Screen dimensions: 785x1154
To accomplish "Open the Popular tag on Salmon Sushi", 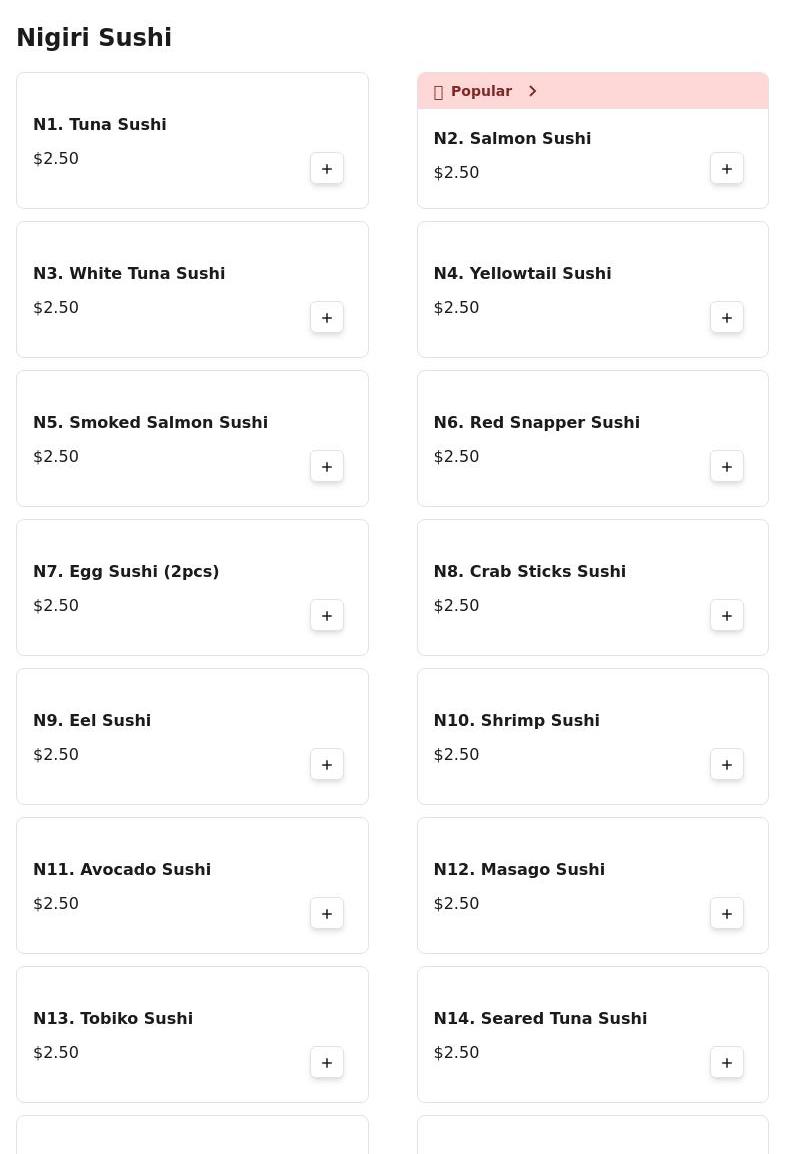I will point(480,91).
